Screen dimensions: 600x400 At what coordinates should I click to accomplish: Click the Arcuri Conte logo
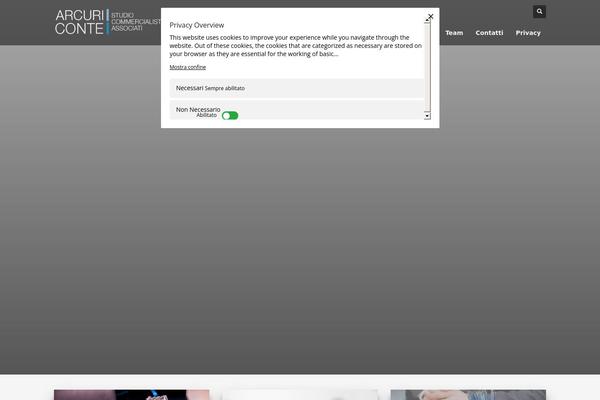[108, 22]
